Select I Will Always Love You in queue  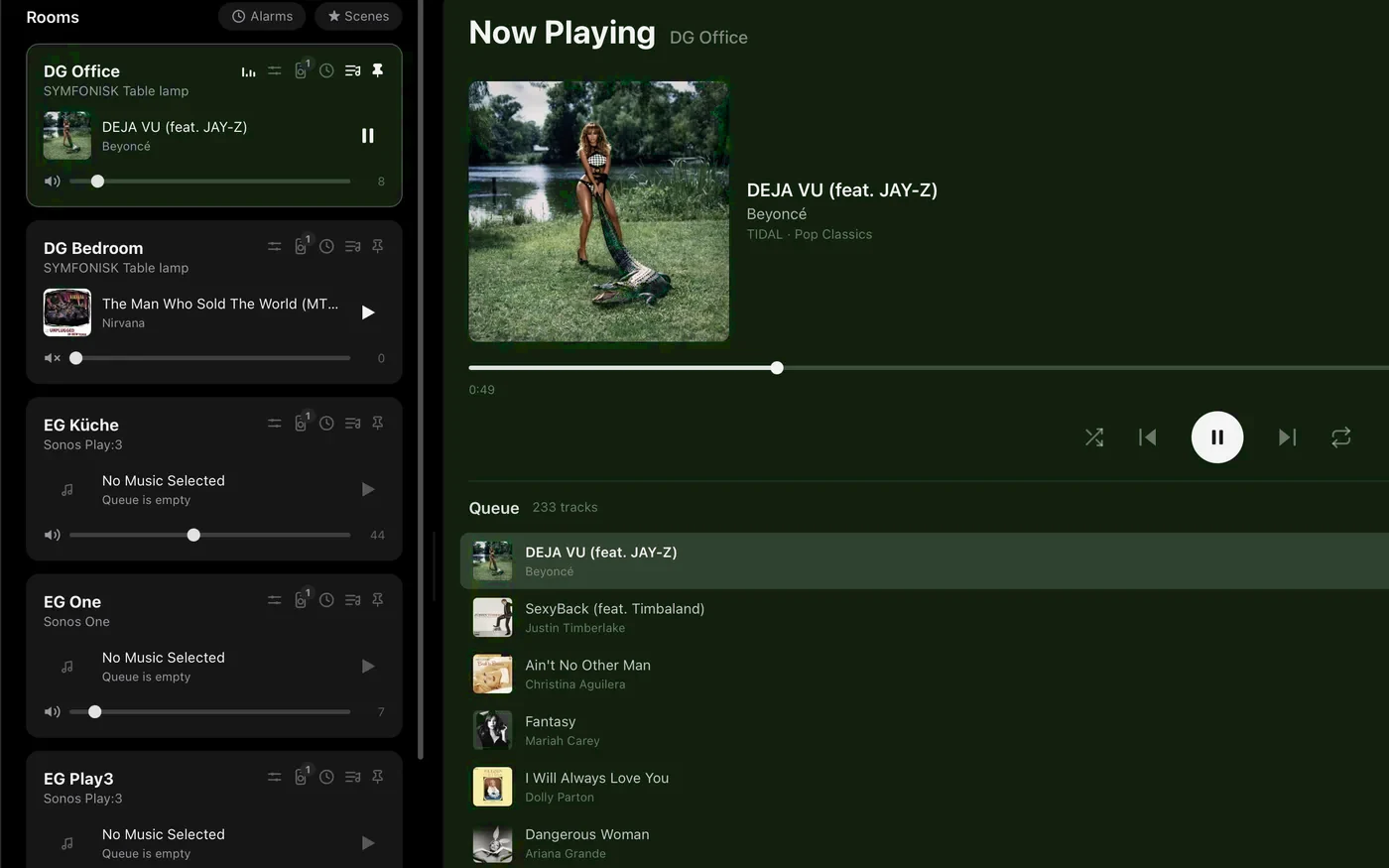click(925, 787)
